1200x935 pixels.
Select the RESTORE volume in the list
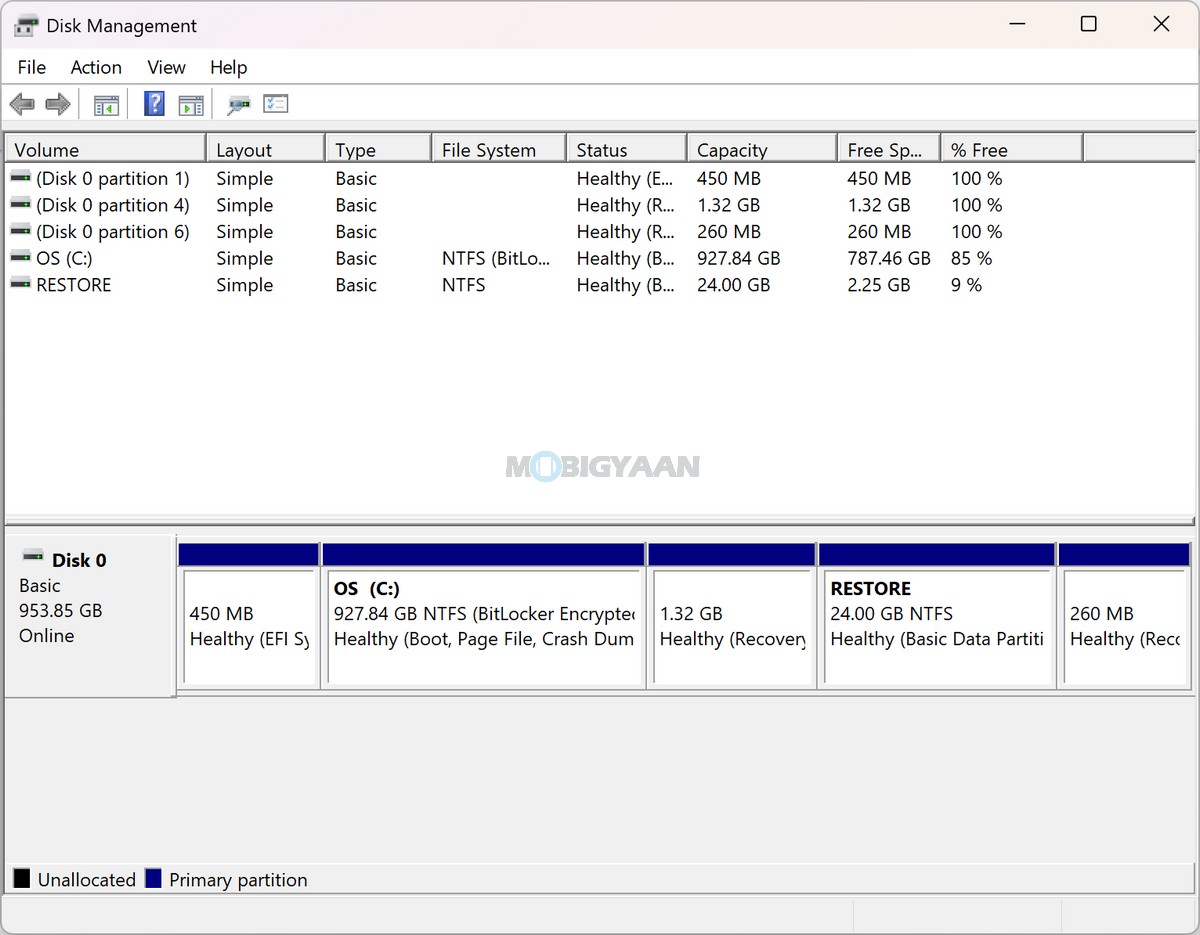(x=600, y=284)
